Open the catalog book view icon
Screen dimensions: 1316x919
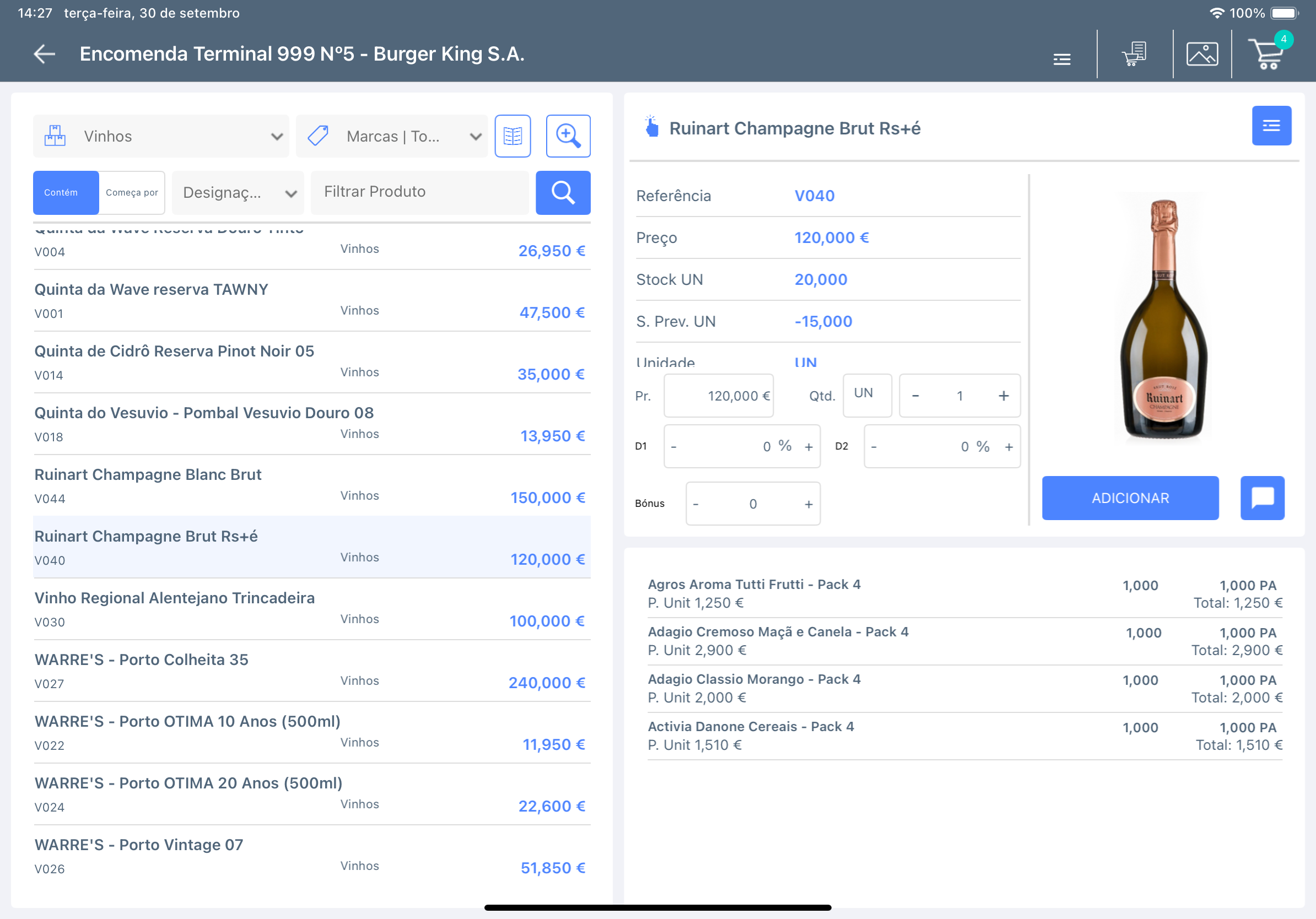point(513,136)
